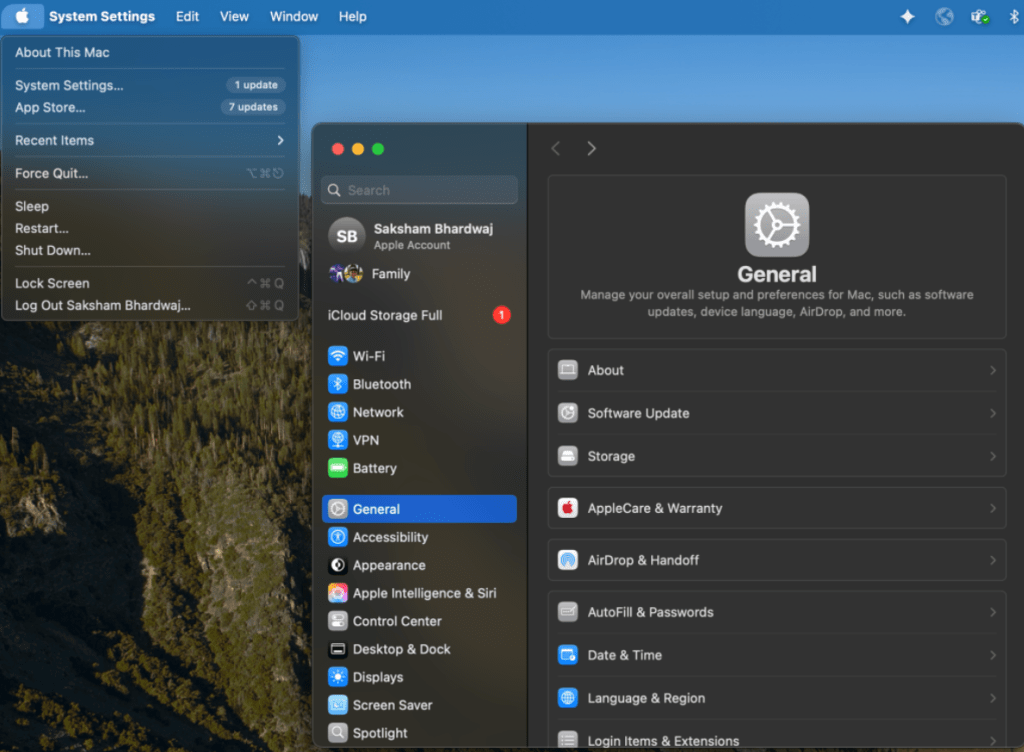The height and width of the screenshot is (752, 1024).
Task: Click the Software Update row icon
Action: point(568,413)
